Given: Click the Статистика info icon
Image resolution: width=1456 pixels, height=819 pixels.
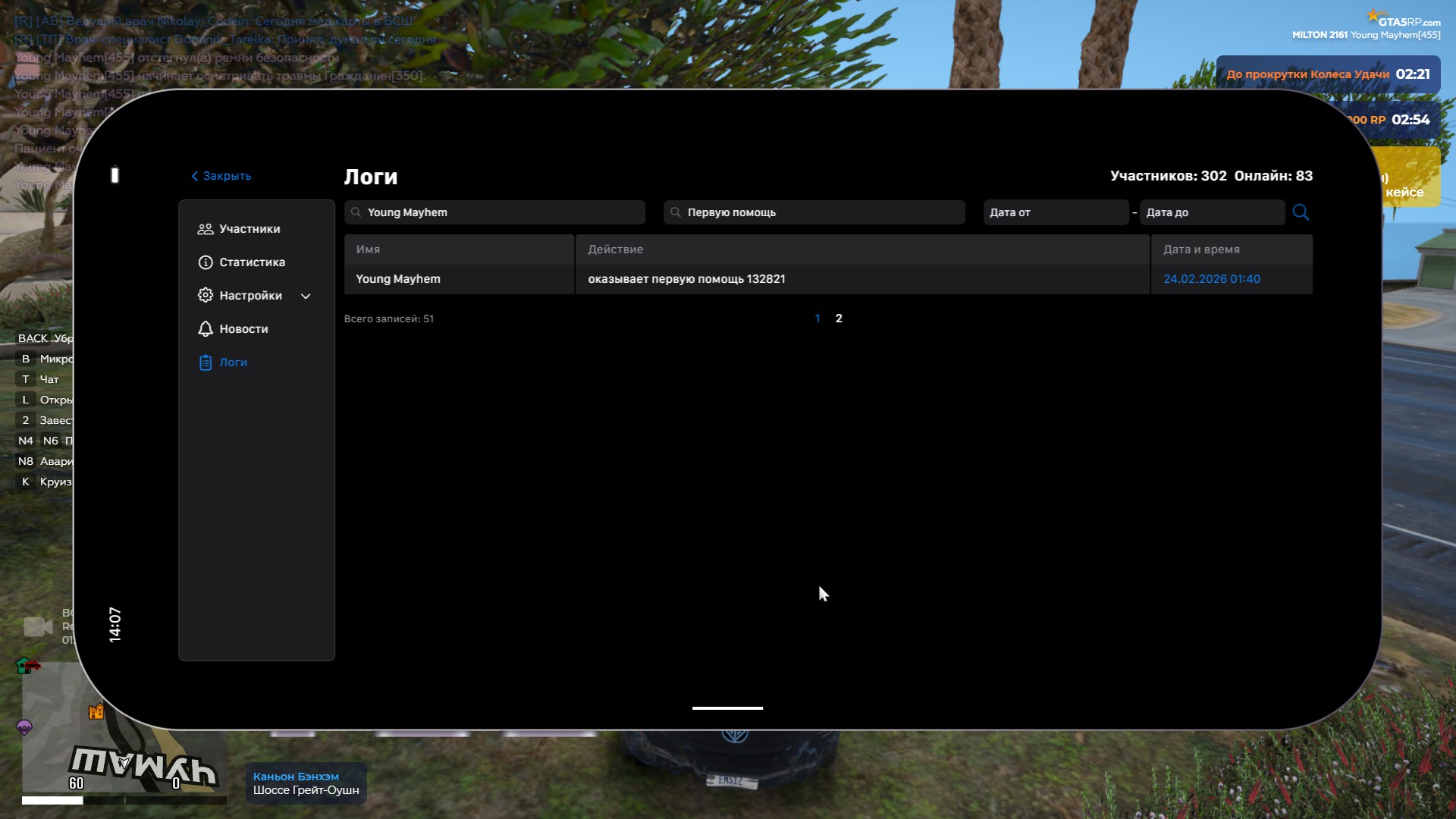Looking at the screenshot, I should pos(205,262).
